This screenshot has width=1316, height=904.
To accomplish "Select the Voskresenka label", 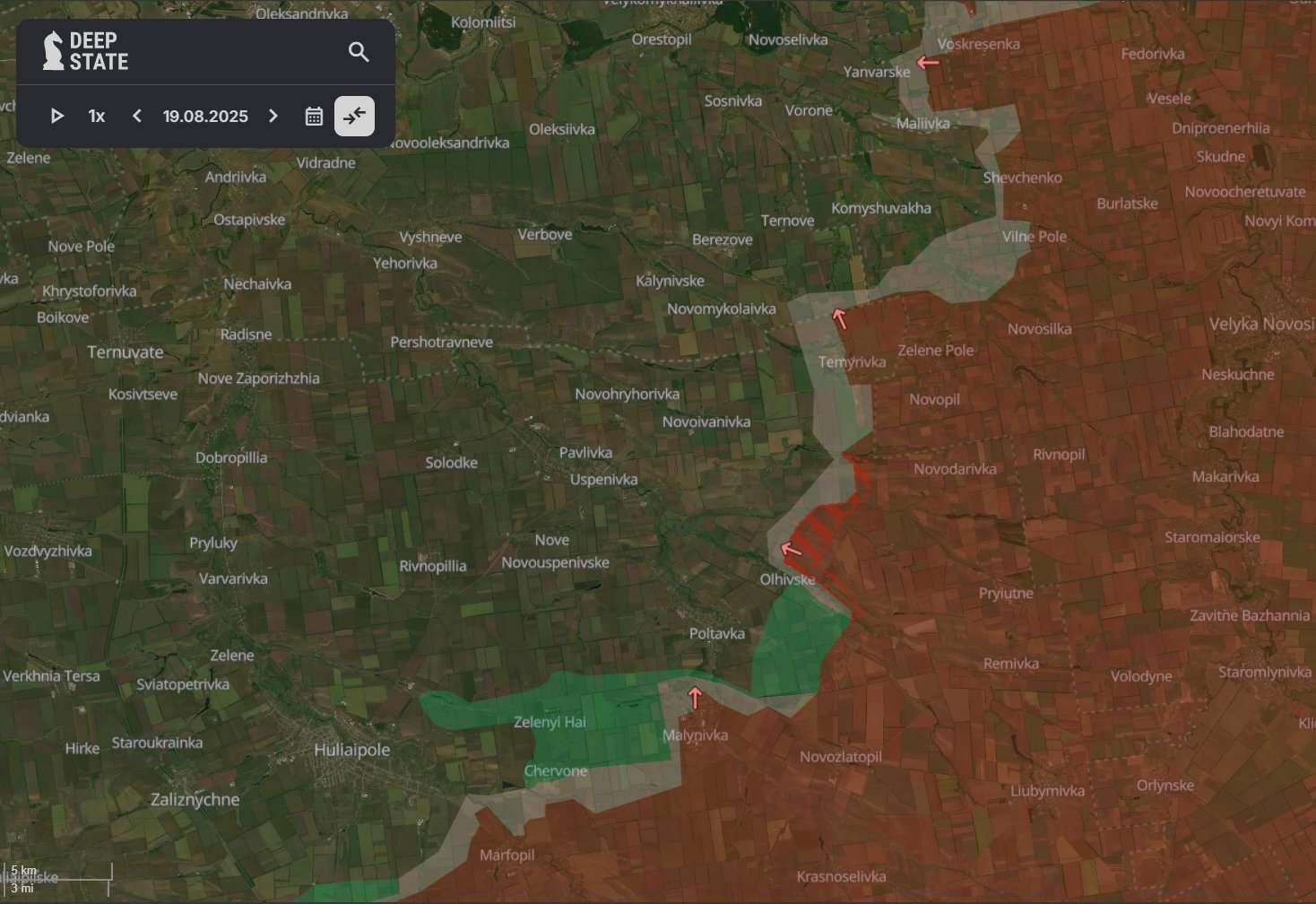I will (x=978, y=44).
